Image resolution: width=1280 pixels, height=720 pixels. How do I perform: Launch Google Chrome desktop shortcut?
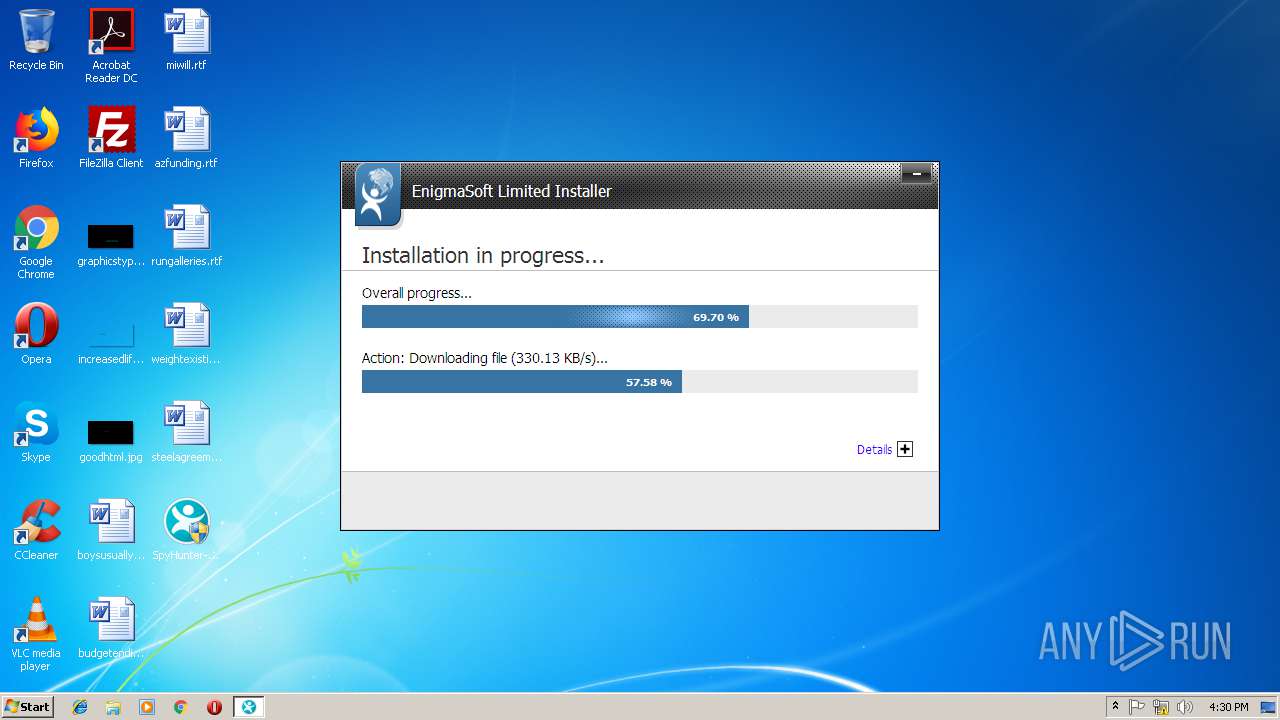point(36,242)
